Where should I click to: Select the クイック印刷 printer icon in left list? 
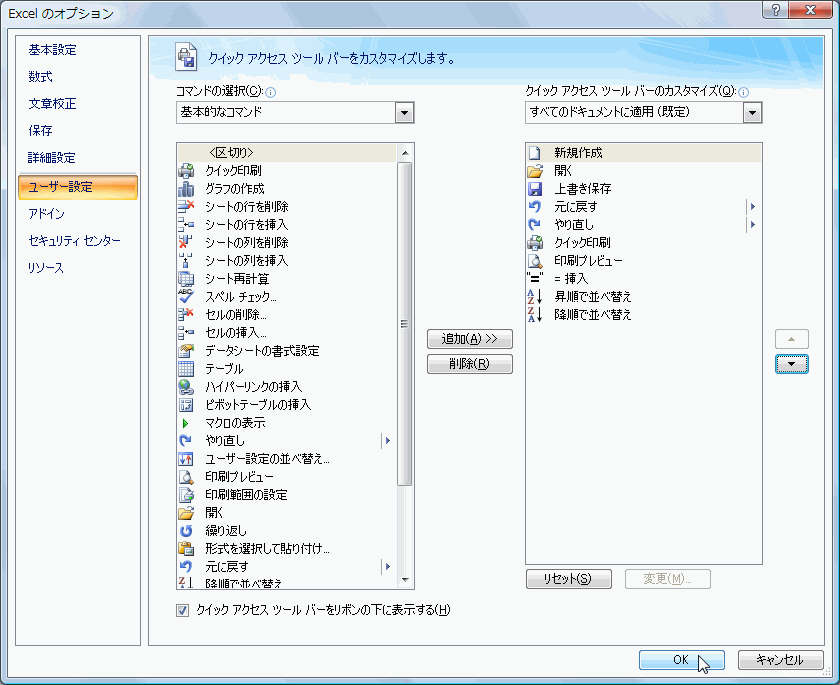[186, 171]
